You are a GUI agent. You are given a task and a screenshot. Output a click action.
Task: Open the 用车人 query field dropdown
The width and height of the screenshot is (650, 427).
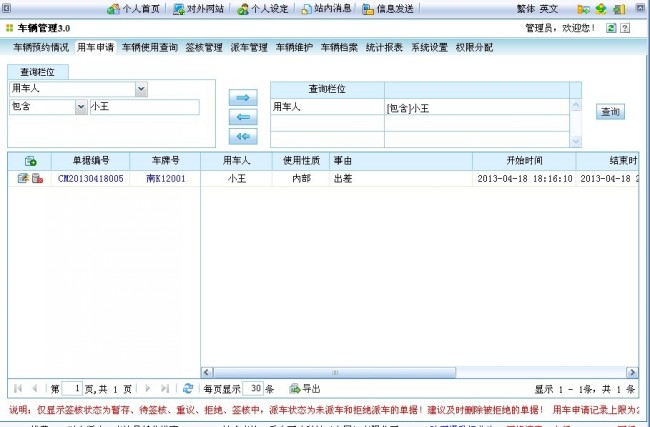click(x=141, y=89)
